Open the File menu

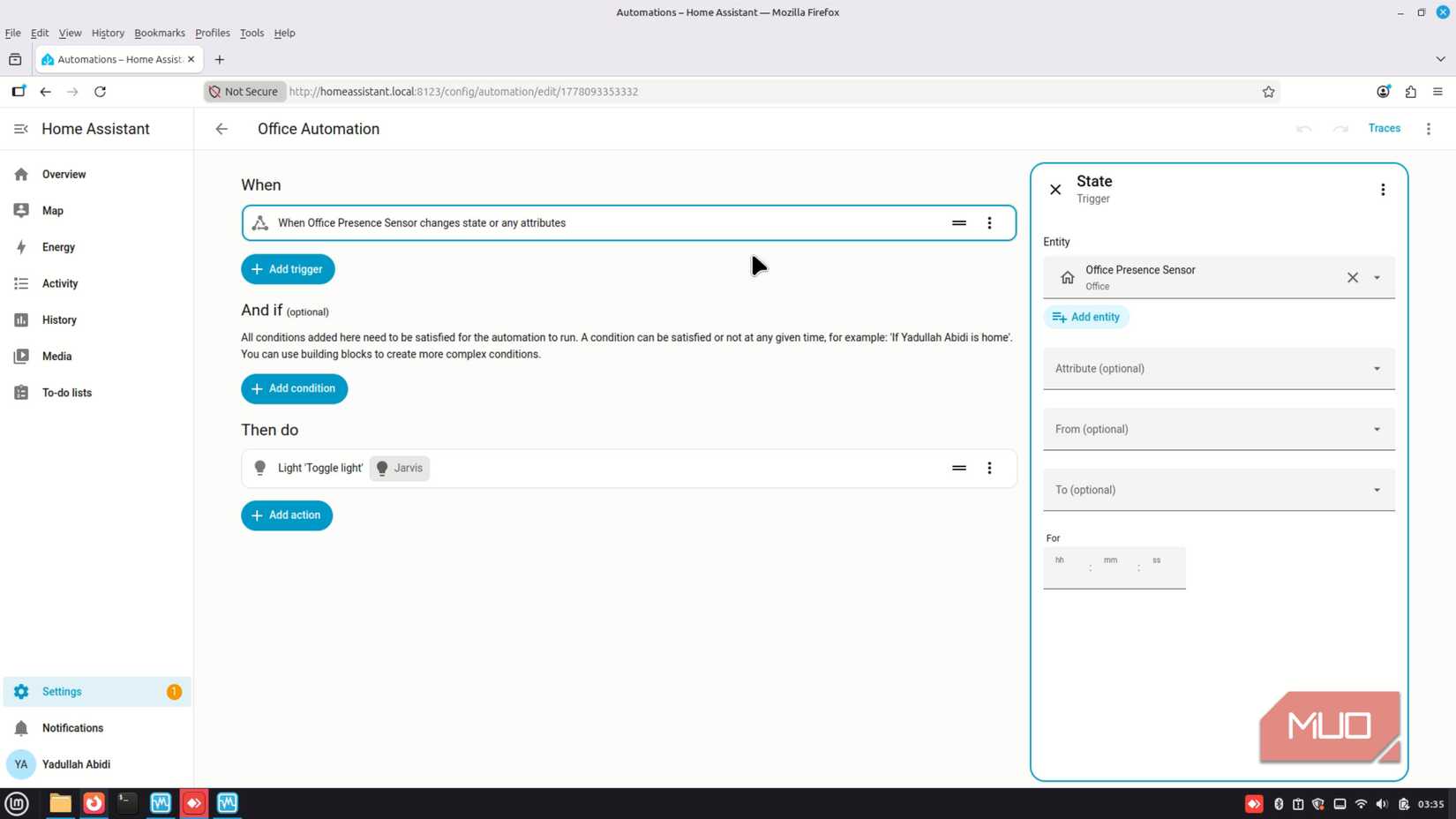[12, 33]
